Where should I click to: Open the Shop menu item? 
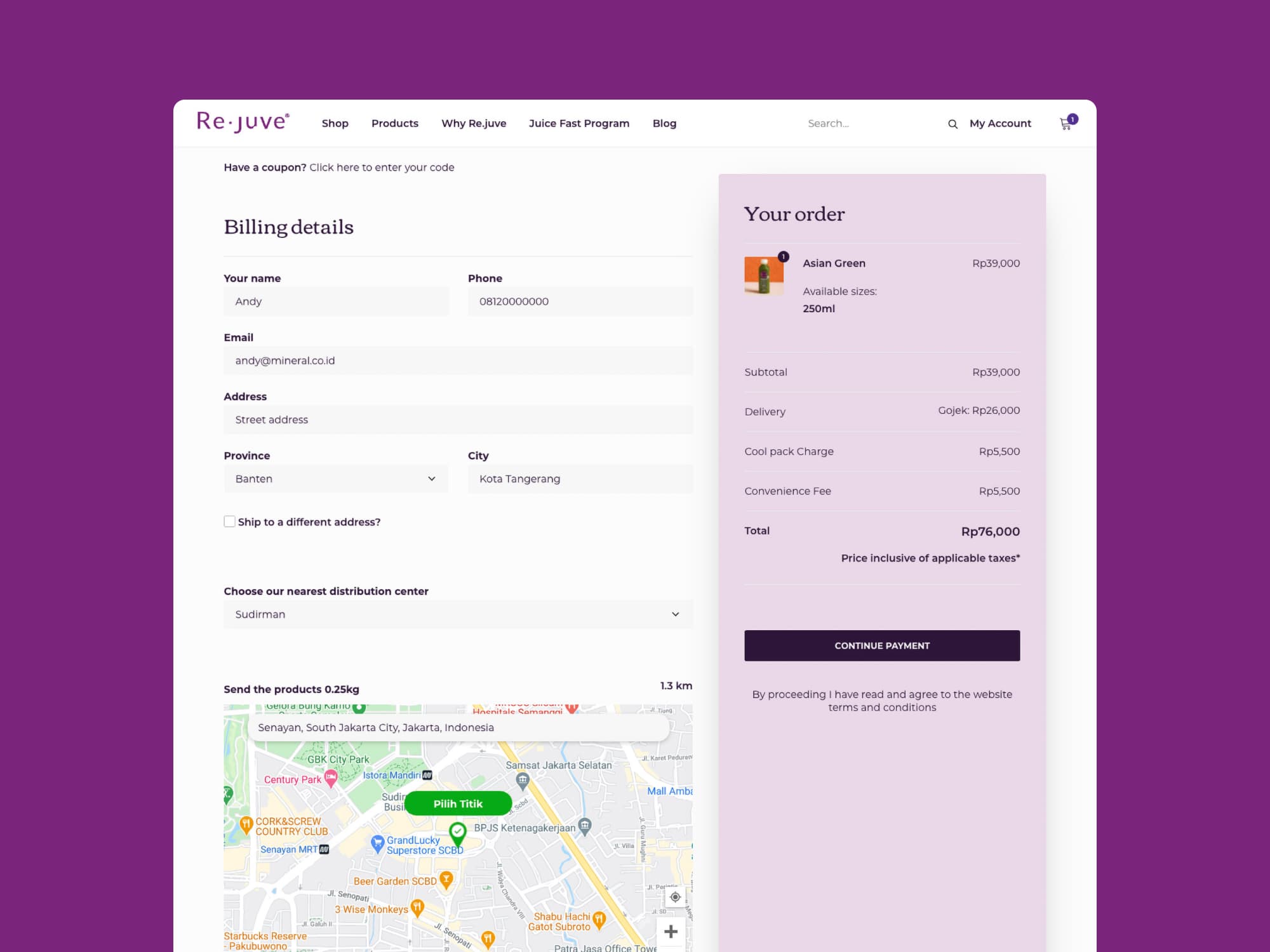pos(335,123)
